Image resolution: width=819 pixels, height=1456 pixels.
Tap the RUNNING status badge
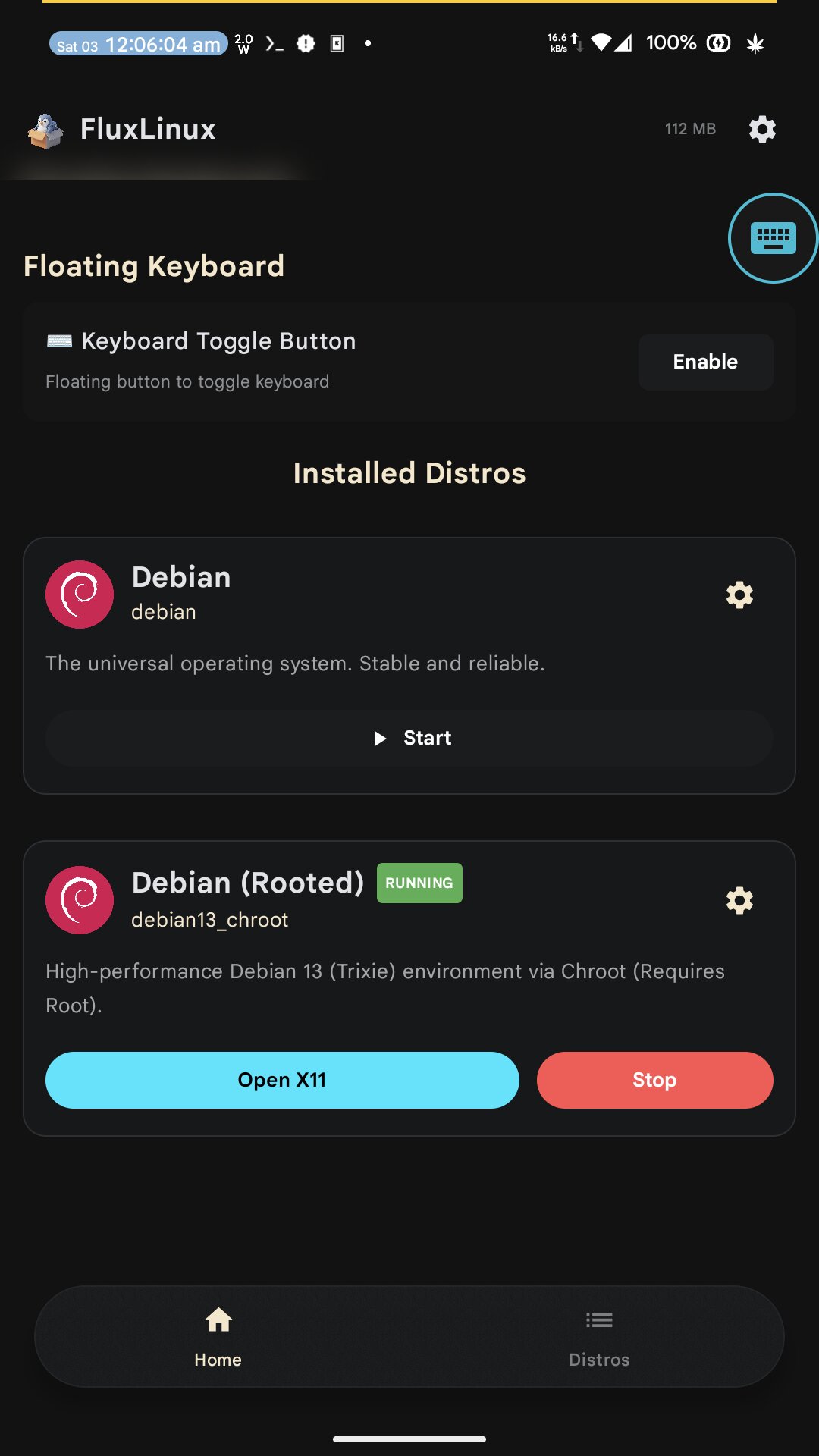pyautogui.click(x=419, y=883)
